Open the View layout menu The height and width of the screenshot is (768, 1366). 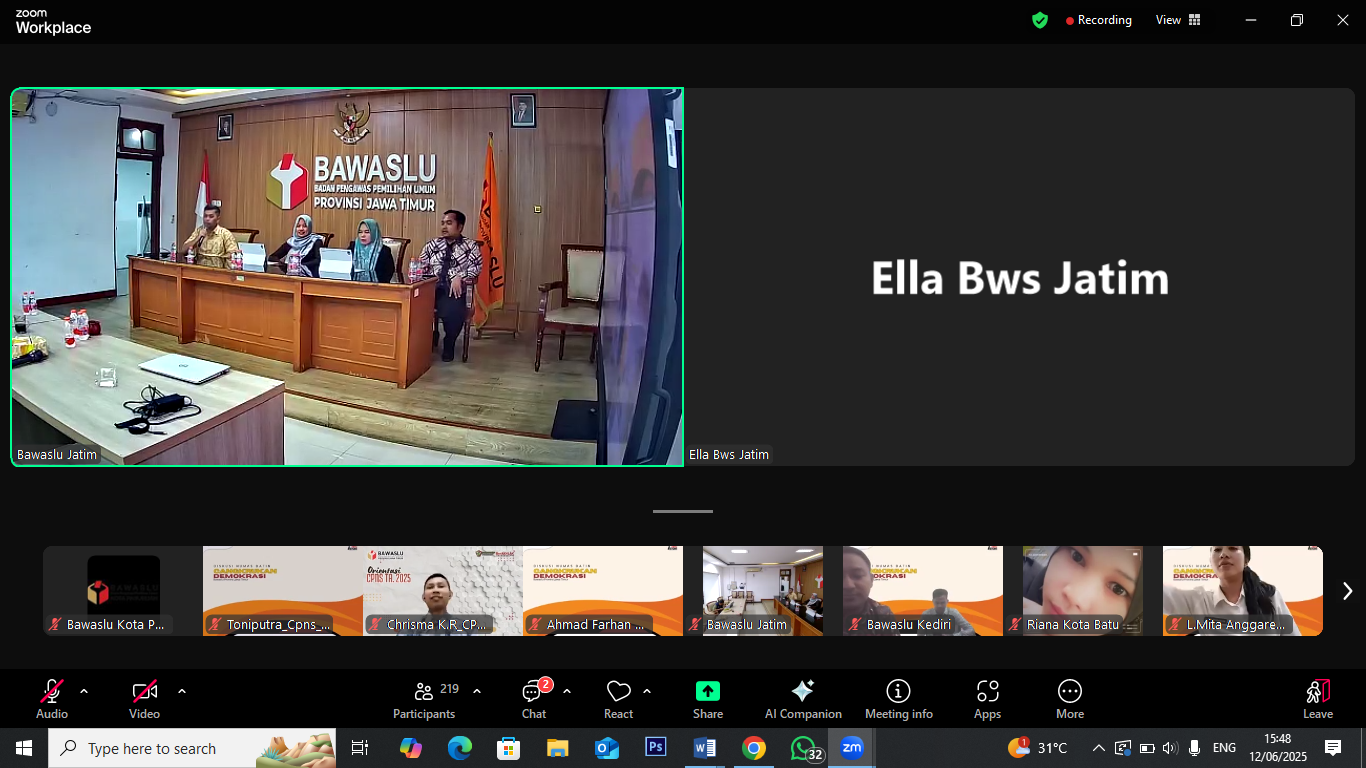coord(1178,20)
